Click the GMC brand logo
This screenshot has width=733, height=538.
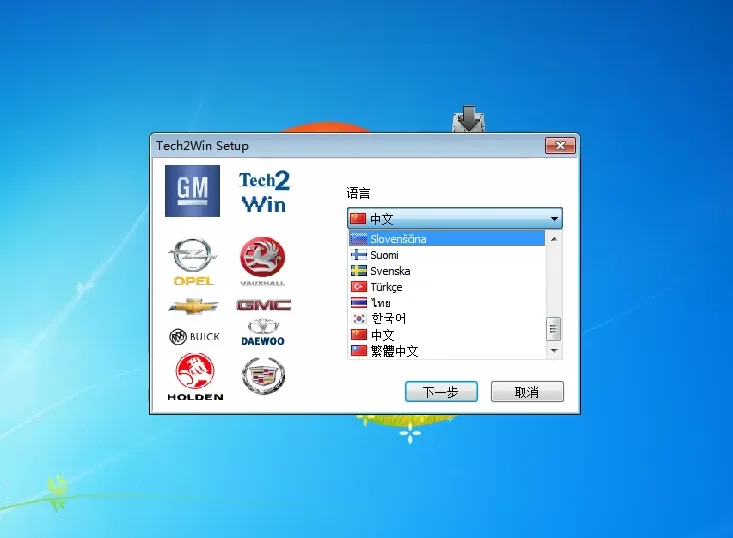(264, 305)
